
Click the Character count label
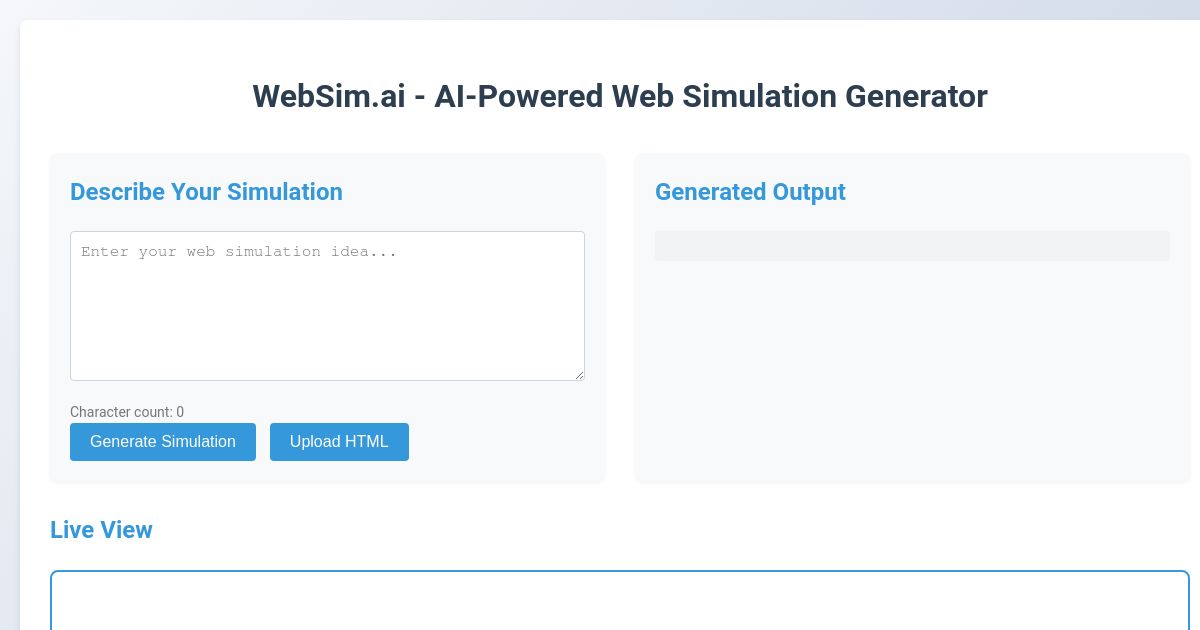tap(127, 412)
